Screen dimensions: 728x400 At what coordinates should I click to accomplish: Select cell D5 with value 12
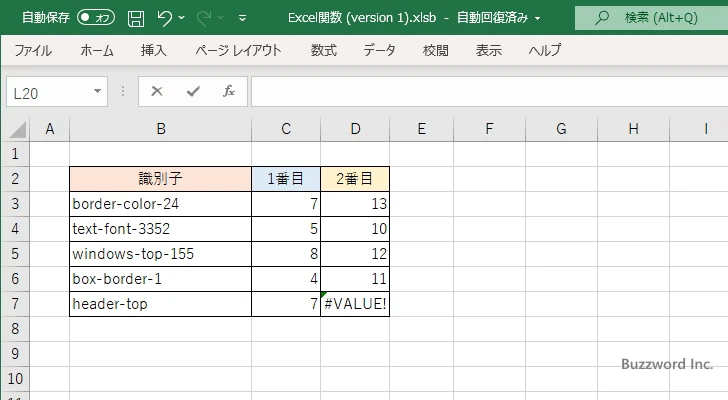[x=355, y=254]
